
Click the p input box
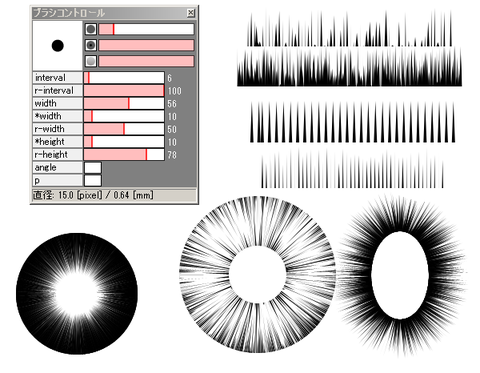pyautogui.click(x=93, y=180)
